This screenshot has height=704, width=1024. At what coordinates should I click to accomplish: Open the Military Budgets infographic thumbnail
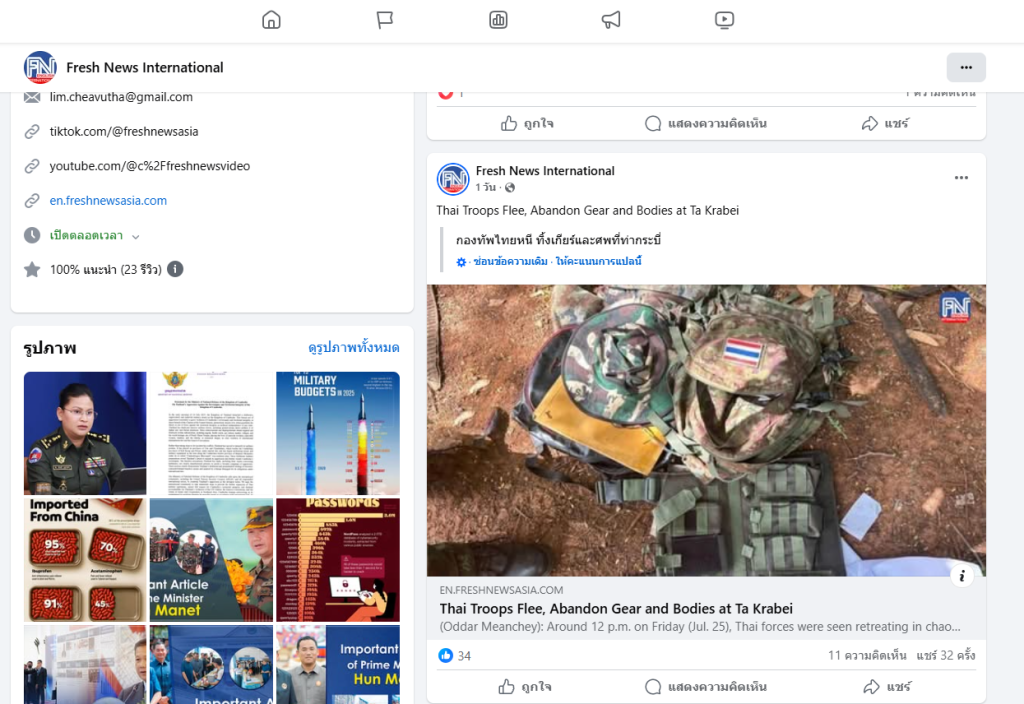[x=338, y=433]
